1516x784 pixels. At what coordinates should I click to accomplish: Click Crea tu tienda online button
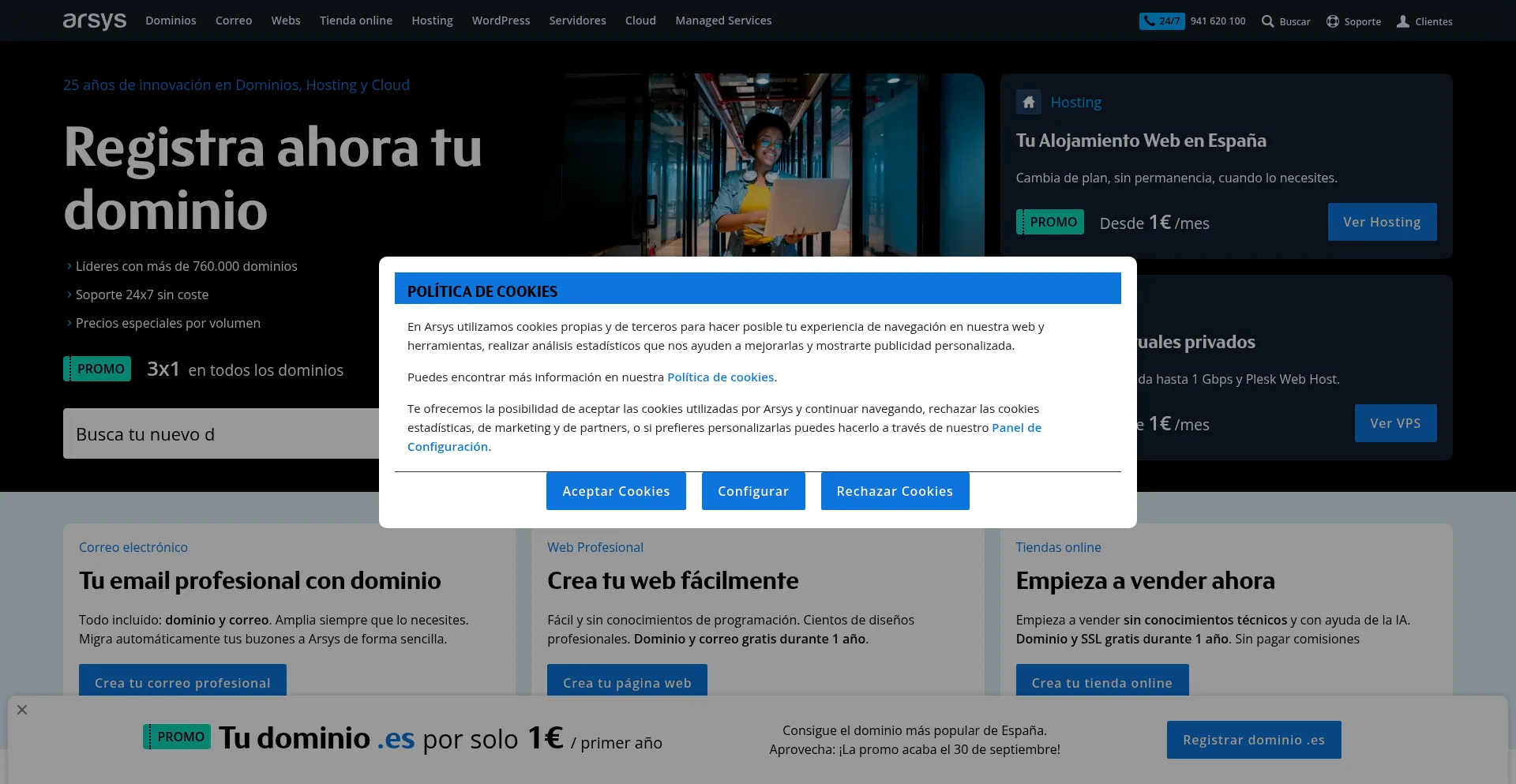point(1102,681)
